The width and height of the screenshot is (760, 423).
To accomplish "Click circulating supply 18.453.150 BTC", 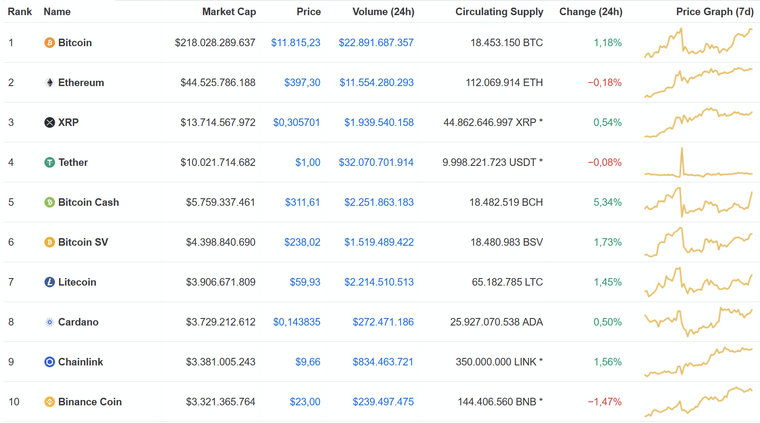I will (x=507, y=43).
